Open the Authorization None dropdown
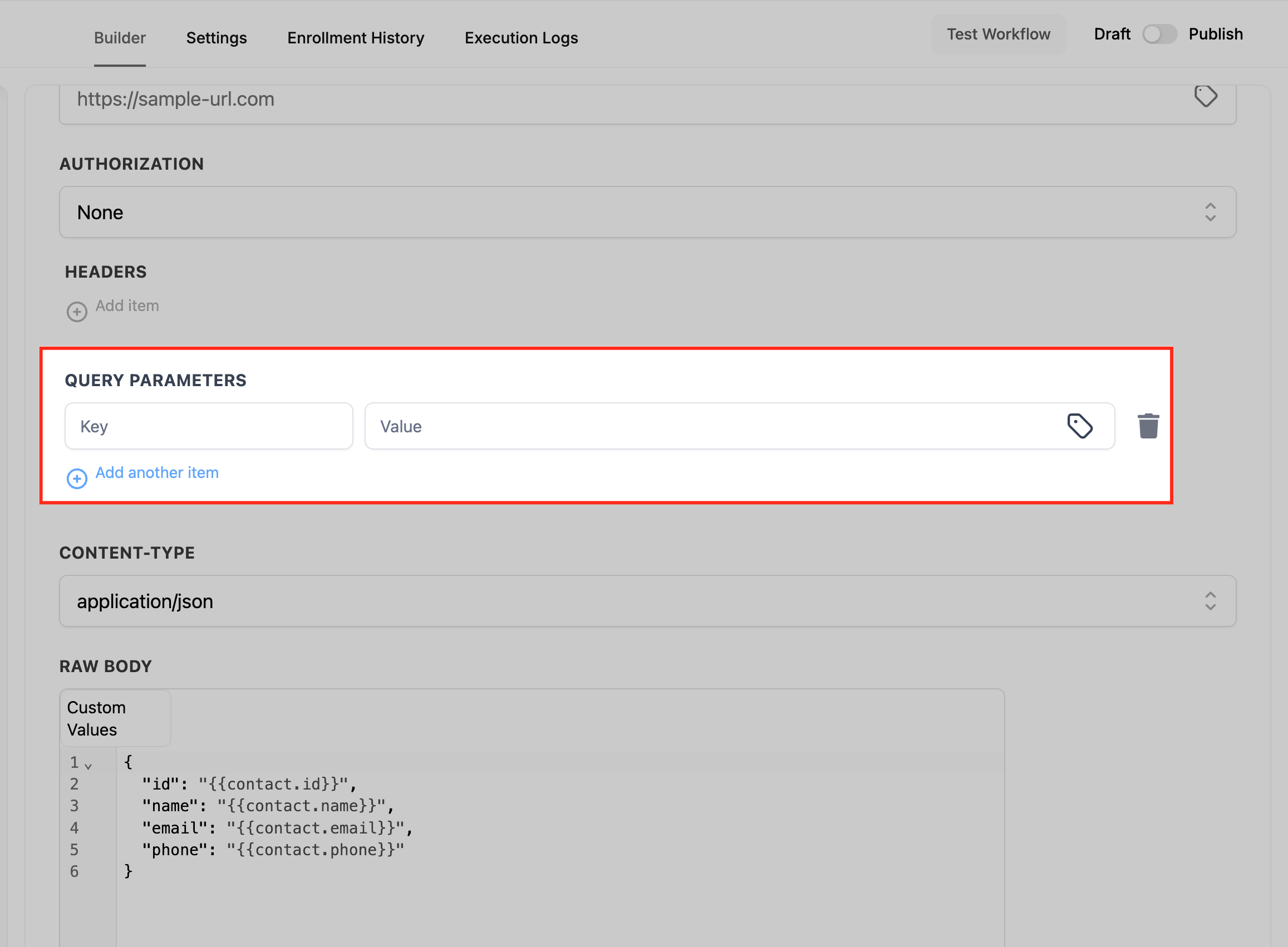Image resolution: width=1288 pixels, height=947 pixels. tap(647, 212)
